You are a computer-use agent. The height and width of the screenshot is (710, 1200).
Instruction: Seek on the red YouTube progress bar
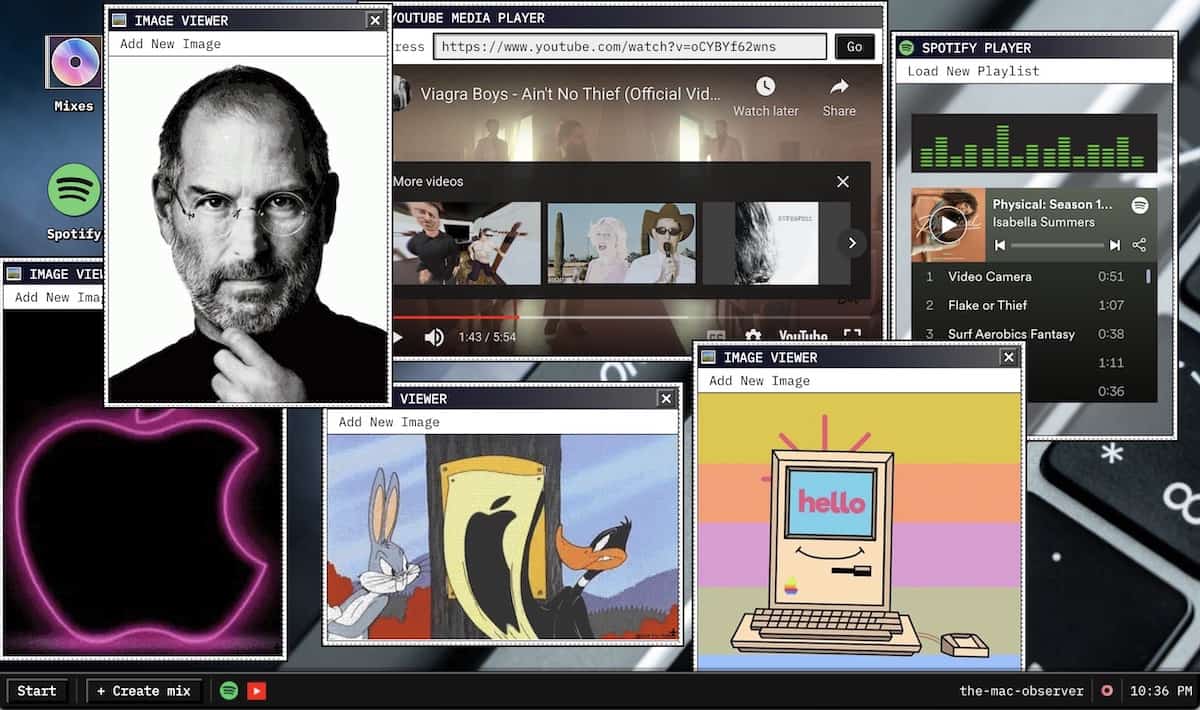[x=455, y=318]
